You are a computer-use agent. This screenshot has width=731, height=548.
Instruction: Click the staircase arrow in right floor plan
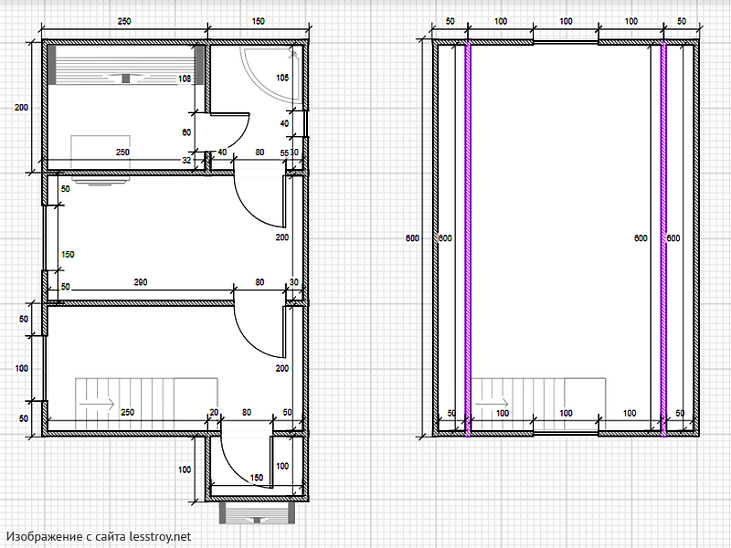tap(489, 403)
